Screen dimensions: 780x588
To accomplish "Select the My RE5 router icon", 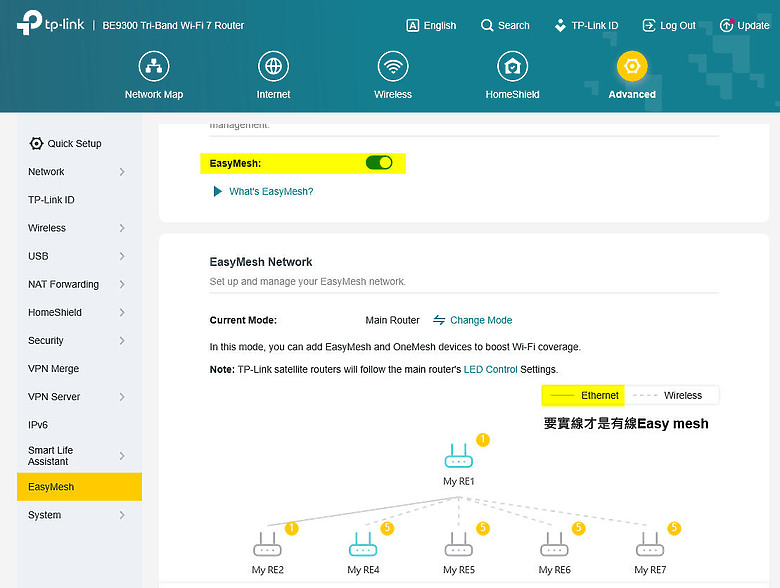I will click(458, 544).
